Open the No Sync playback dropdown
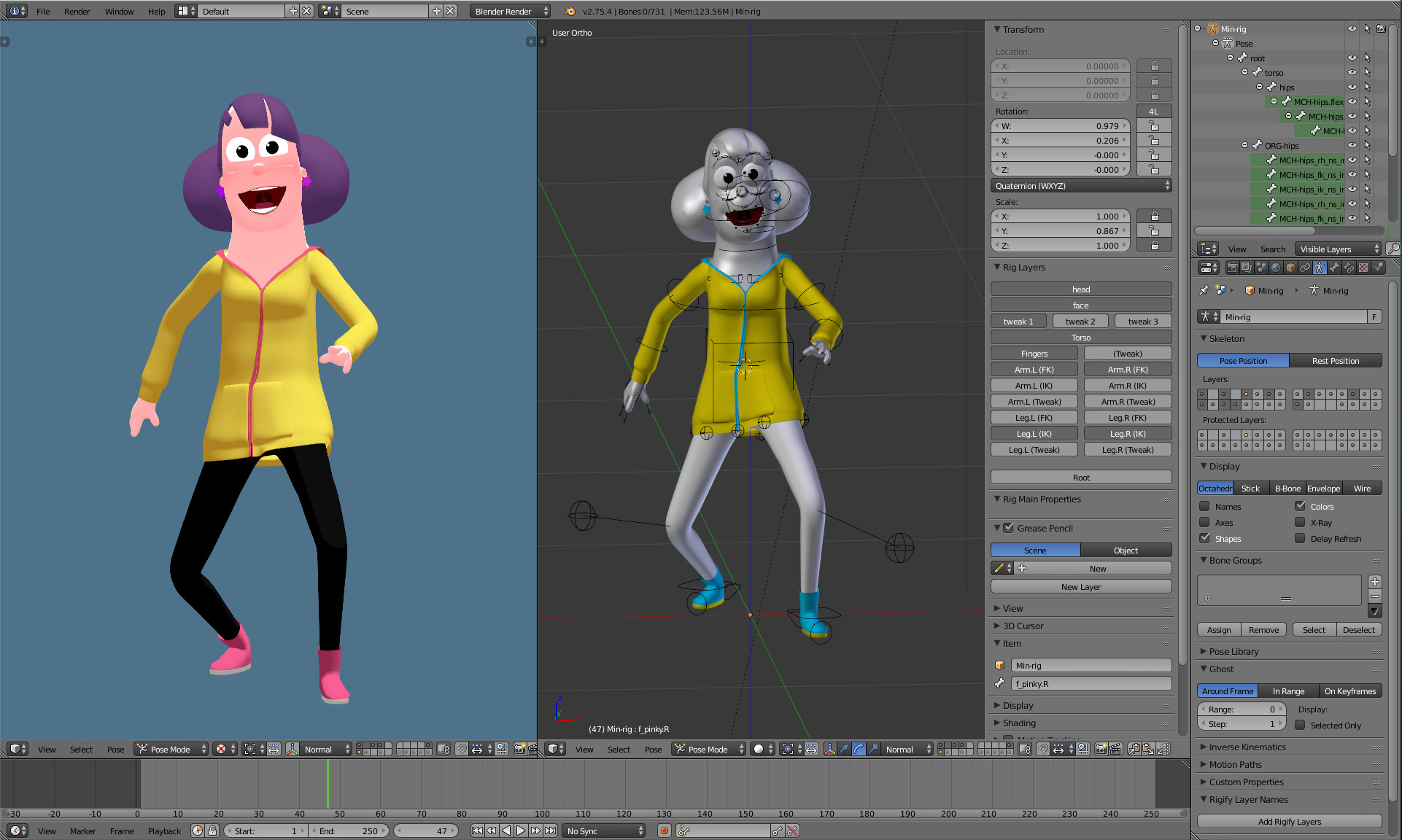This screenshot has width=1402, height=840. (605, 831)
